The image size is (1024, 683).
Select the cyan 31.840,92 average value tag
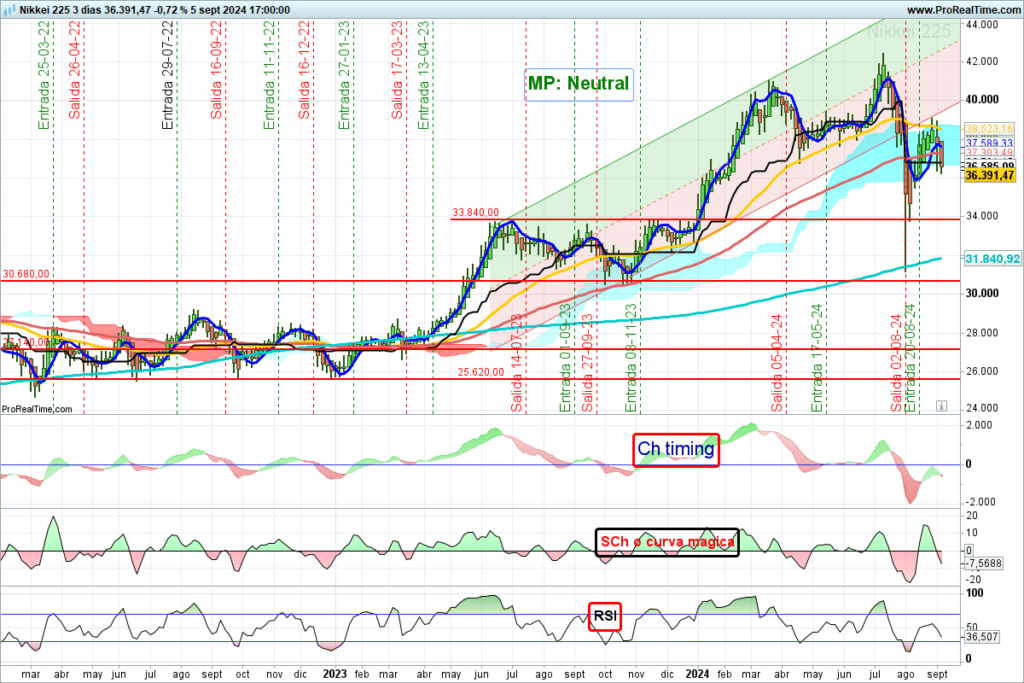(992, 259)
